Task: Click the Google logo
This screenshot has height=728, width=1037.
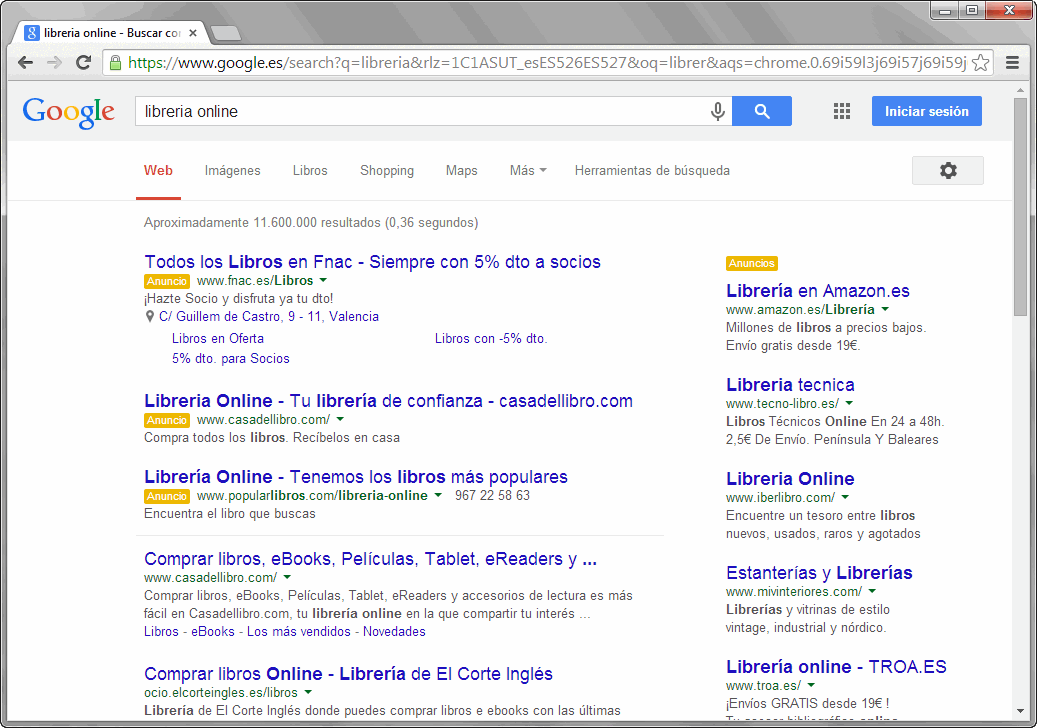Action: pos(69,111)
